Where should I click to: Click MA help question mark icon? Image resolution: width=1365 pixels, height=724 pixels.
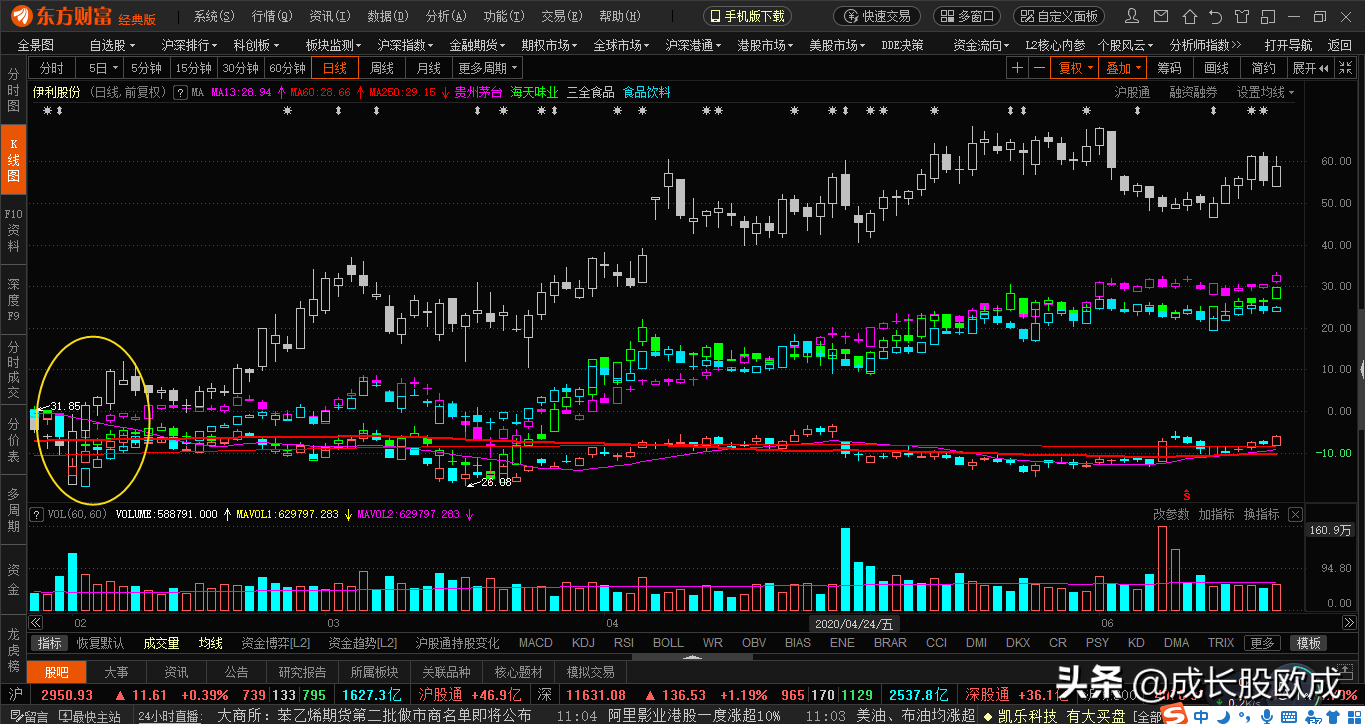coord(180,92)
